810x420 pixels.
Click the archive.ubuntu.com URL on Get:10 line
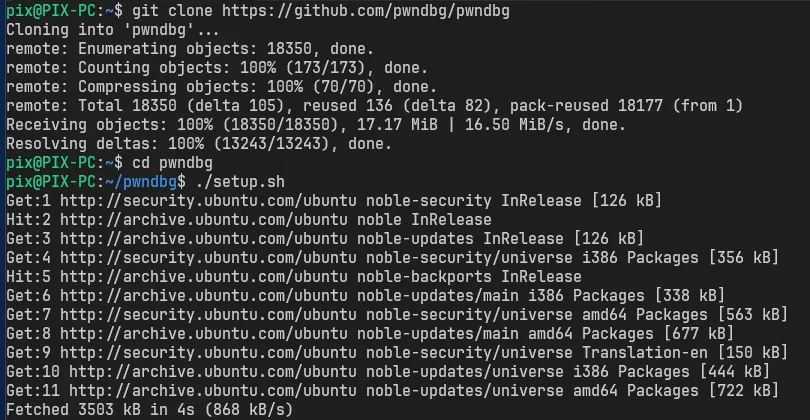(x=213, y=371)
